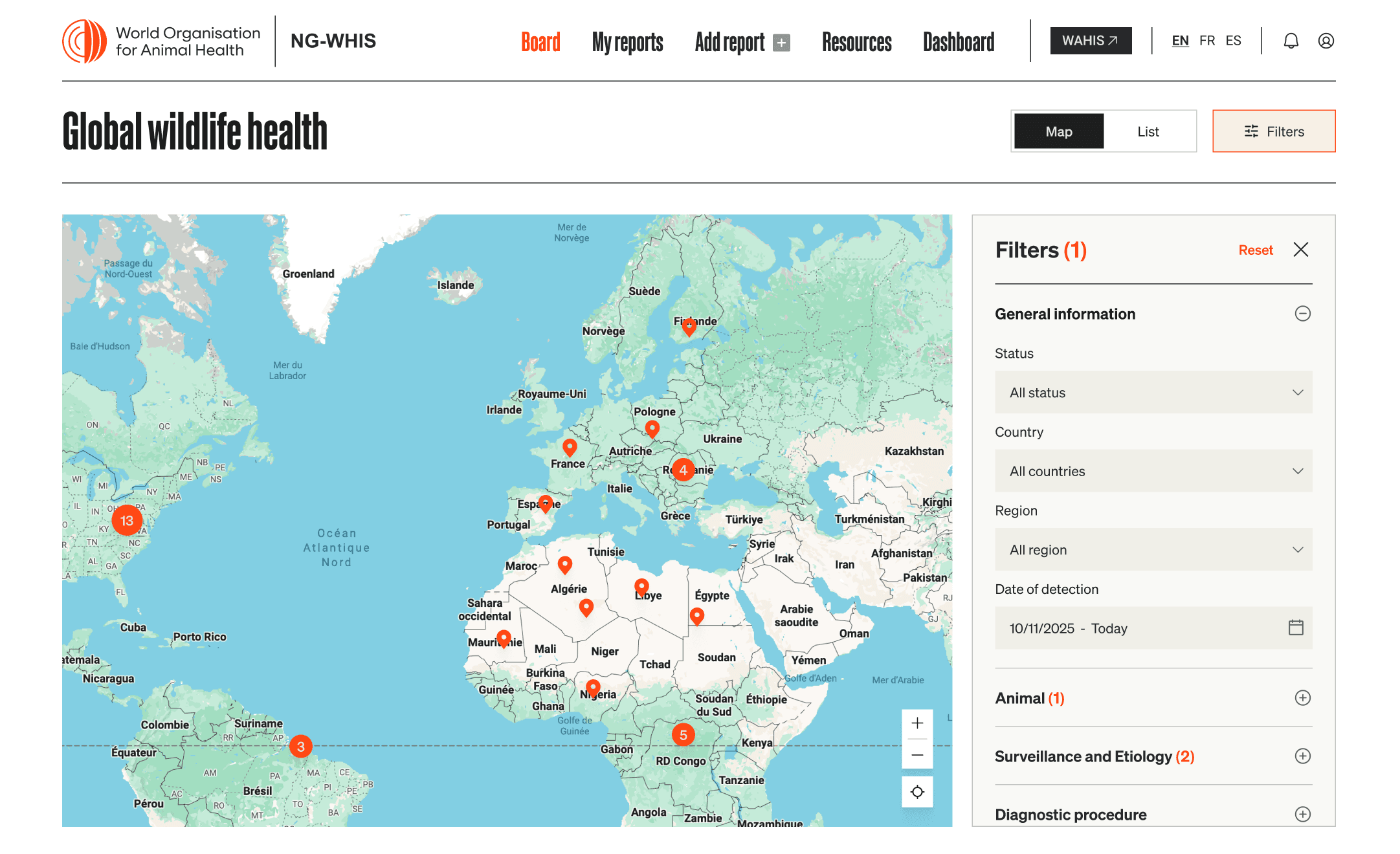Open the All status dropdown
This screenshot has width=1400, height=854.
click(1153, 393)
